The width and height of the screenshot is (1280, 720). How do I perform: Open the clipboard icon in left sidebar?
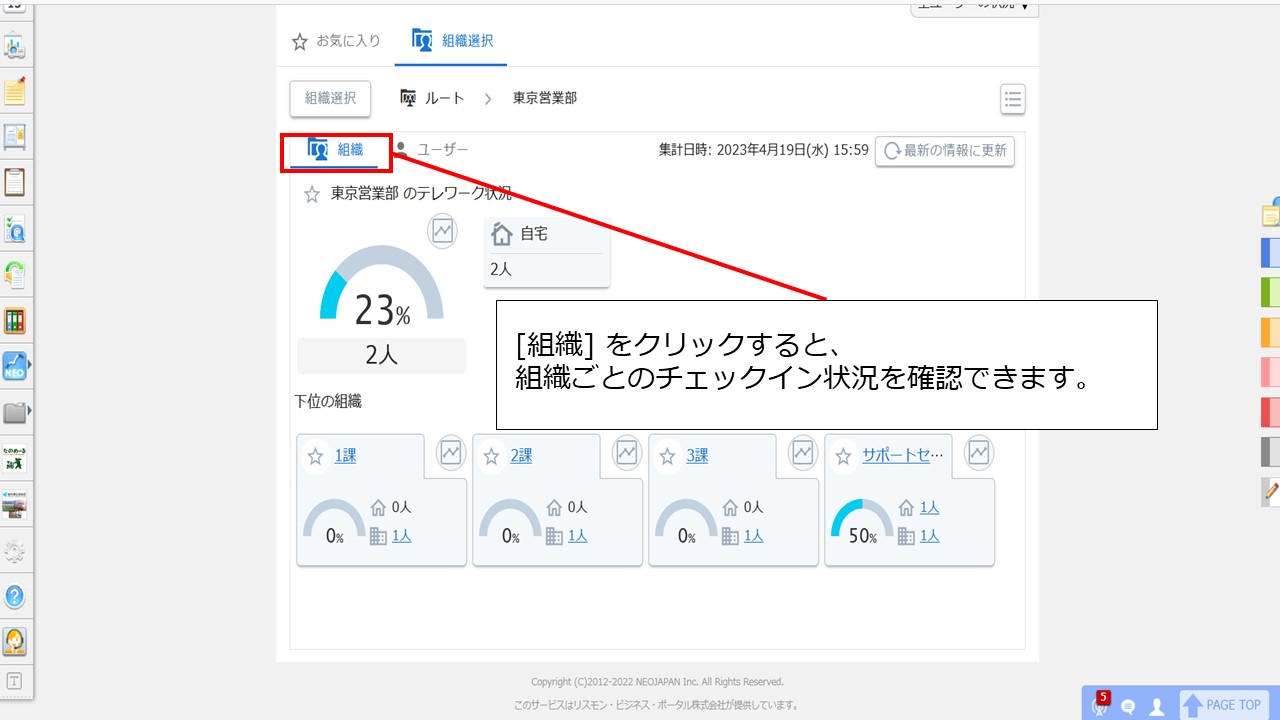(x=15, y=182)
